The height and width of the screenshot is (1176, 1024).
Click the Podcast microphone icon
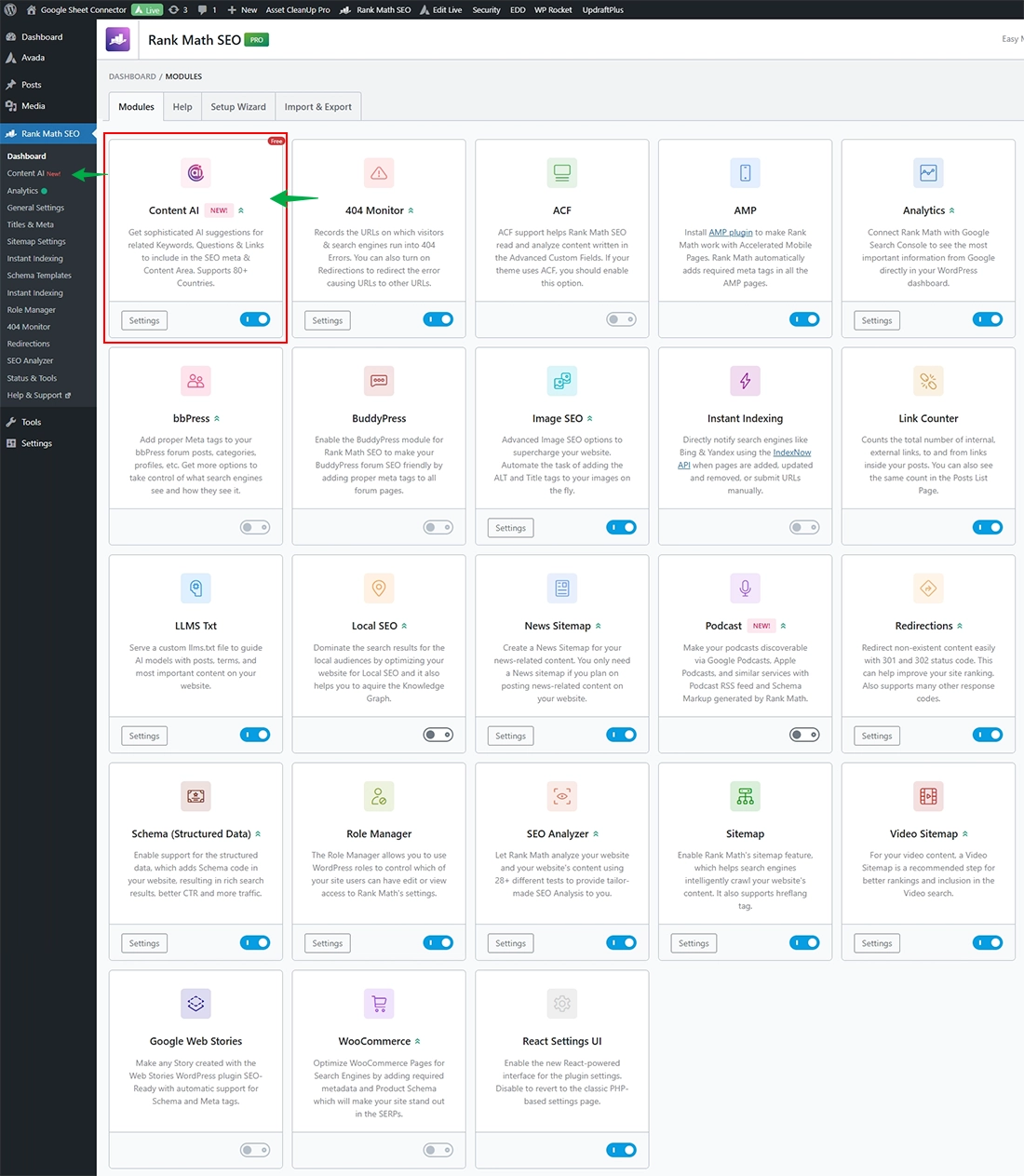(x=745, y=588)
